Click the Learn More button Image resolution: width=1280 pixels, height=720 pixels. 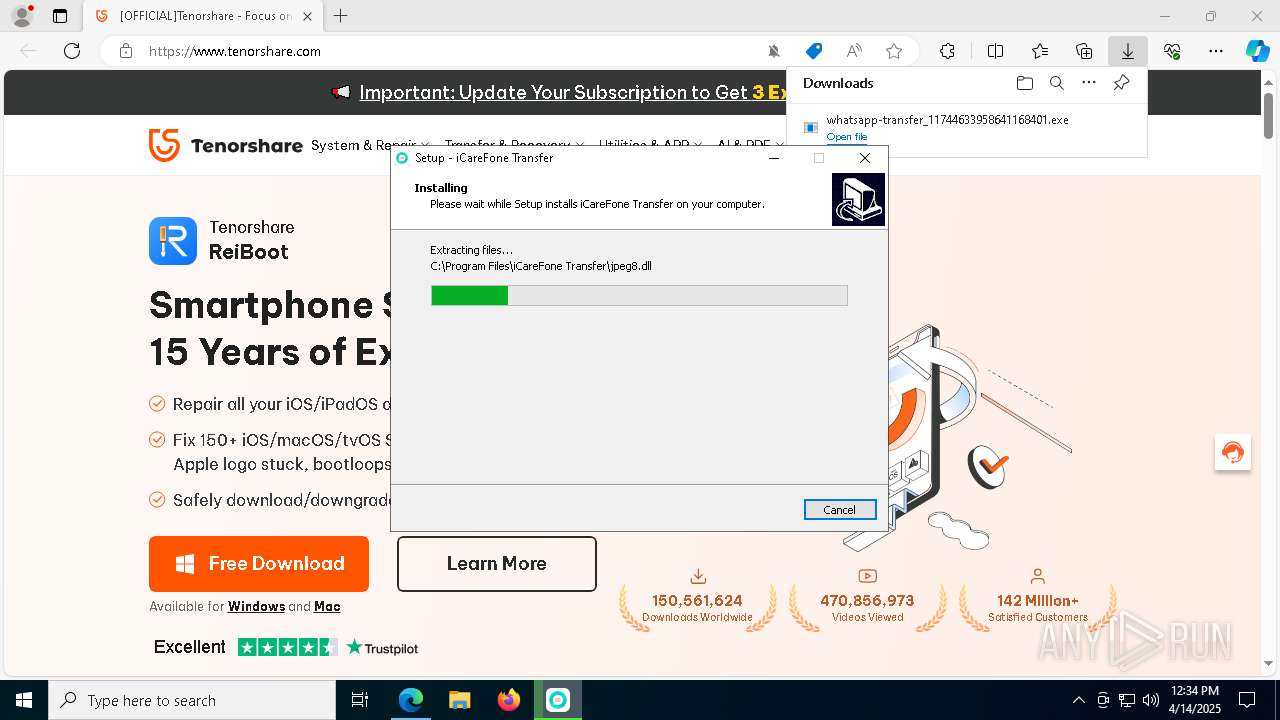click(x=497, y=564)
